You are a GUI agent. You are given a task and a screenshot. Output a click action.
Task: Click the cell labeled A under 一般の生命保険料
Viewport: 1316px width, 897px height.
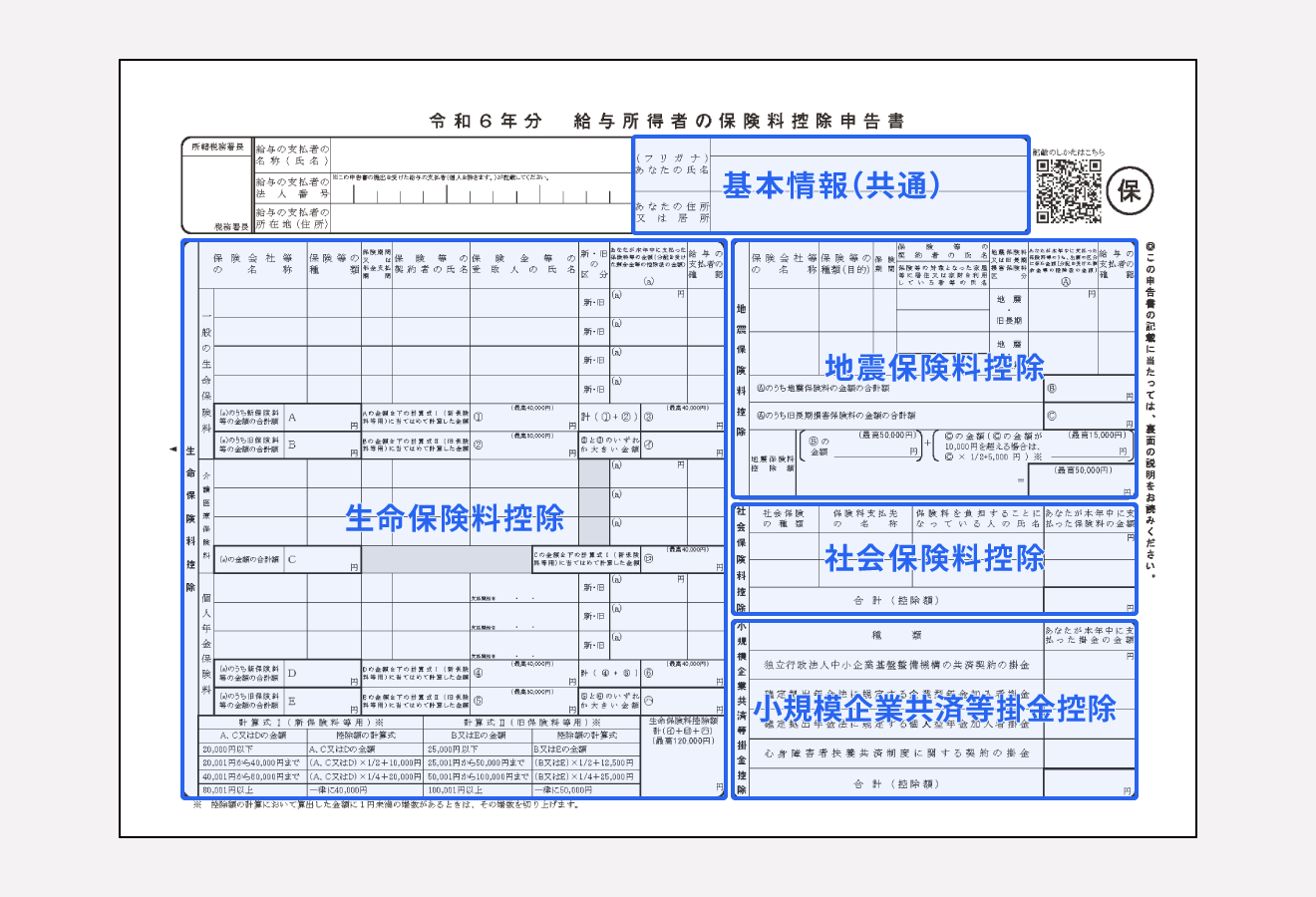322,418
